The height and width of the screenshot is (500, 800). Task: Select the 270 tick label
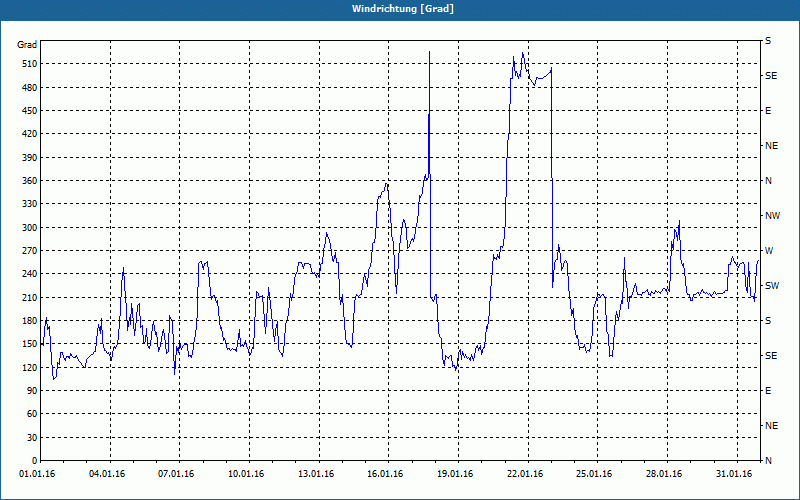(x=30, y=251)
